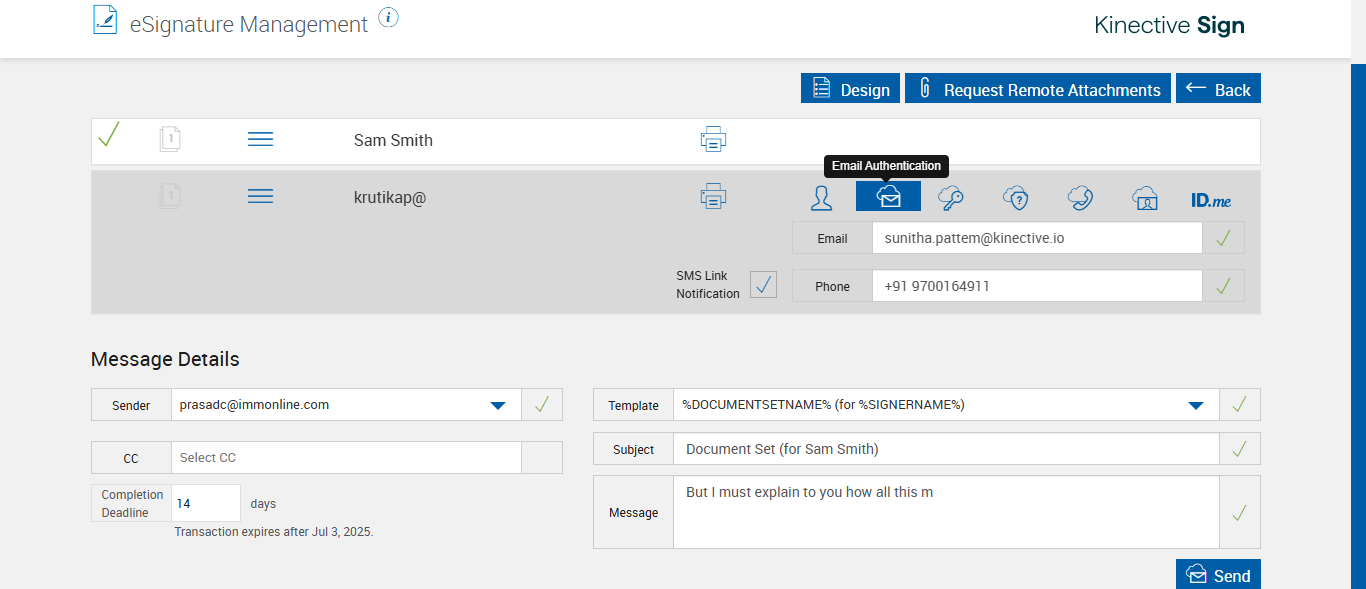The image size is (1366, 589).
Task: Click the eSignature Management info icon
Action: point(389,17)
